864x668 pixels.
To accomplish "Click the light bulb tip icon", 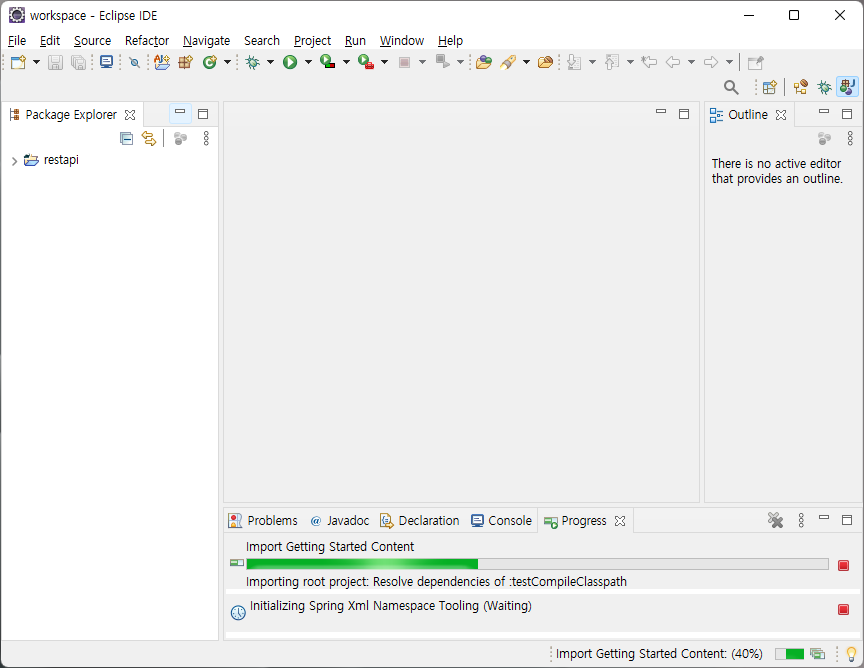I will 851,654.
